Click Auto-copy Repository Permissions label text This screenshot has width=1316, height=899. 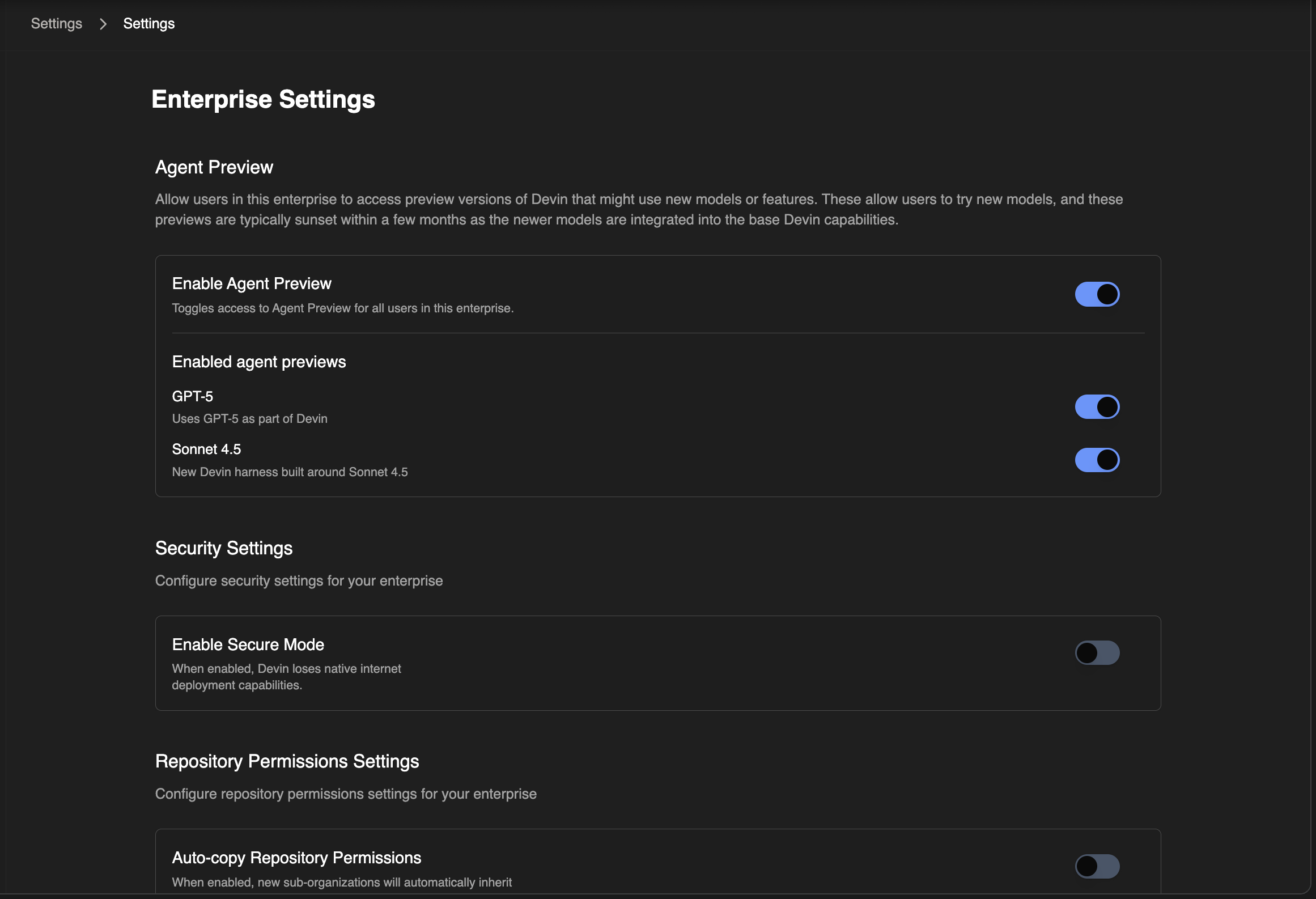296,858
